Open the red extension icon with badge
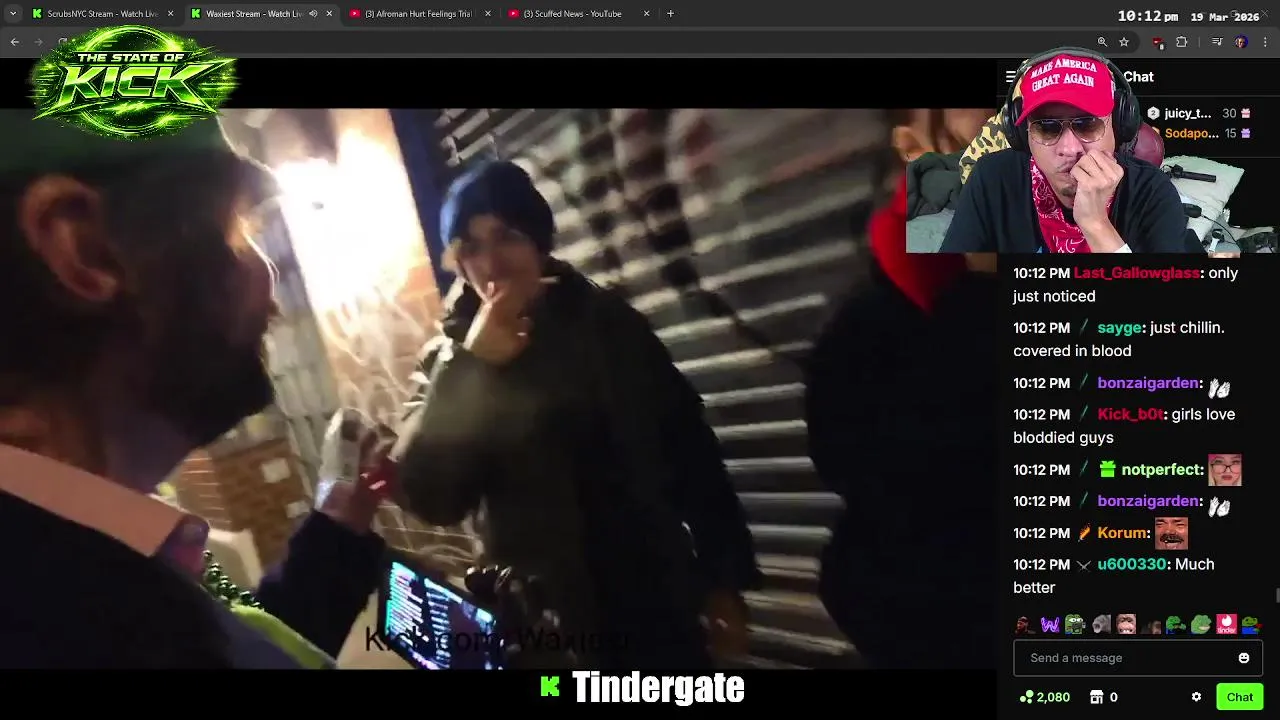The image size is (1280, 720). pos(1158,42)
